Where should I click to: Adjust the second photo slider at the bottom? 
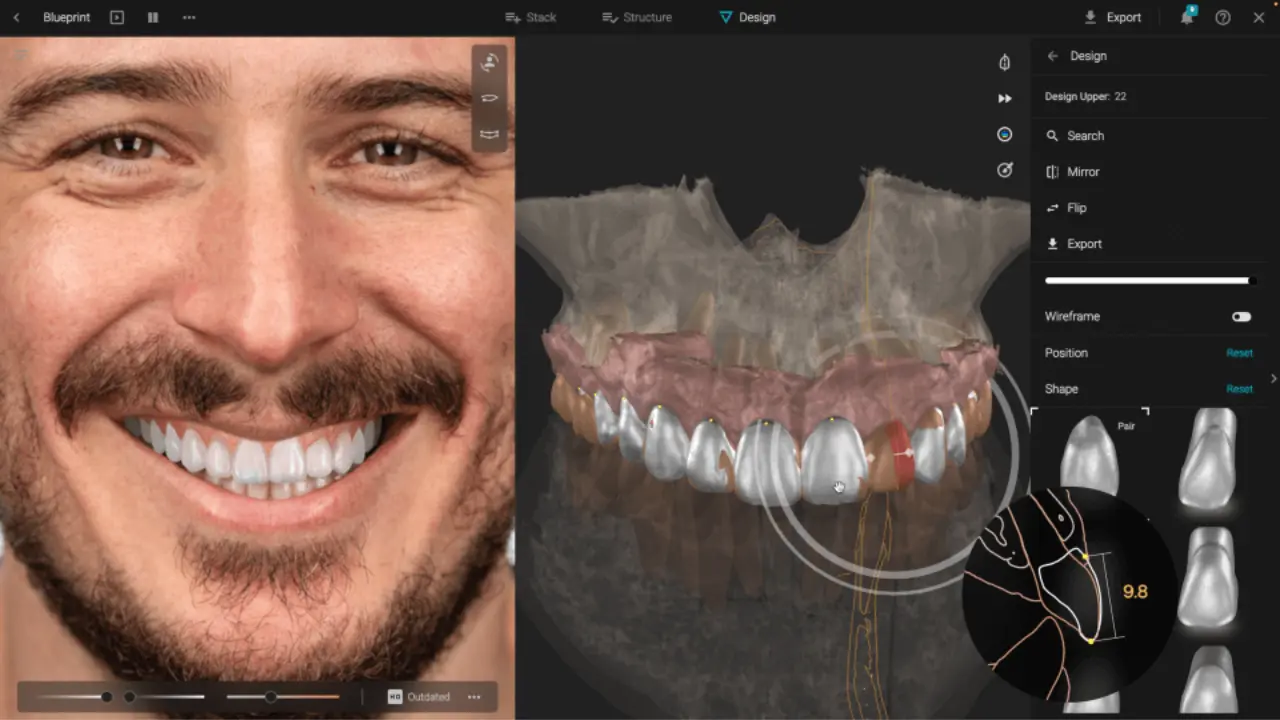[x=165, y=697]
